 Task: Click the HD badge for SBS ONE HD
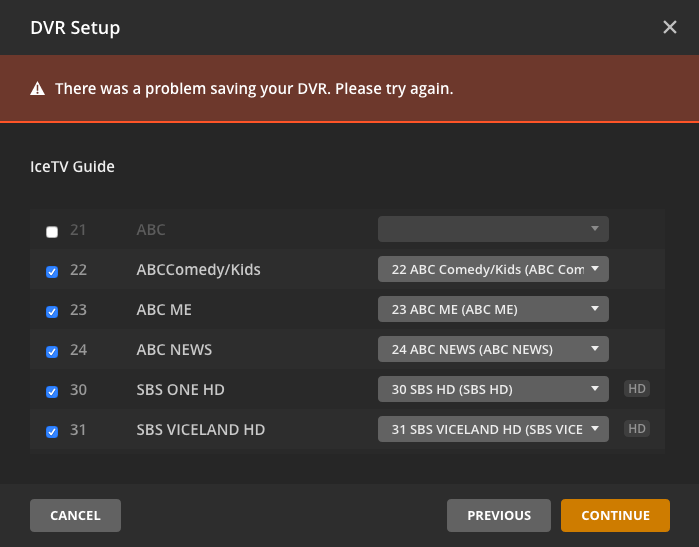[x=637, y=389]
